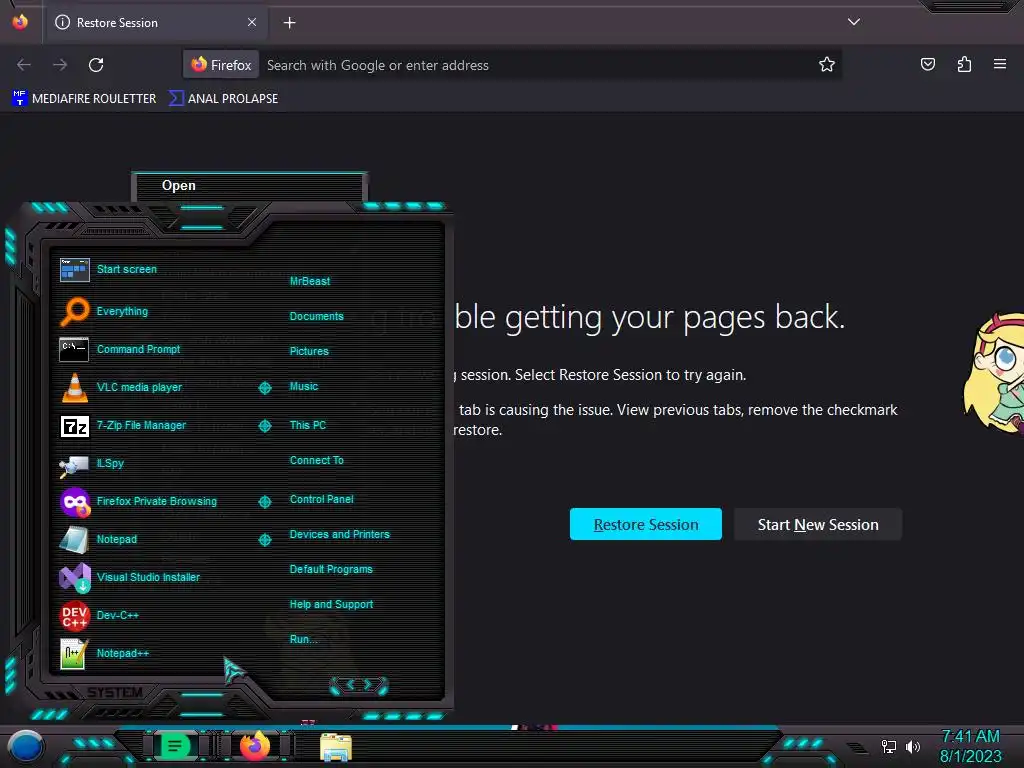Go forward in browser history
This screenshot has height=768, width=1024.
pos(60,65)
